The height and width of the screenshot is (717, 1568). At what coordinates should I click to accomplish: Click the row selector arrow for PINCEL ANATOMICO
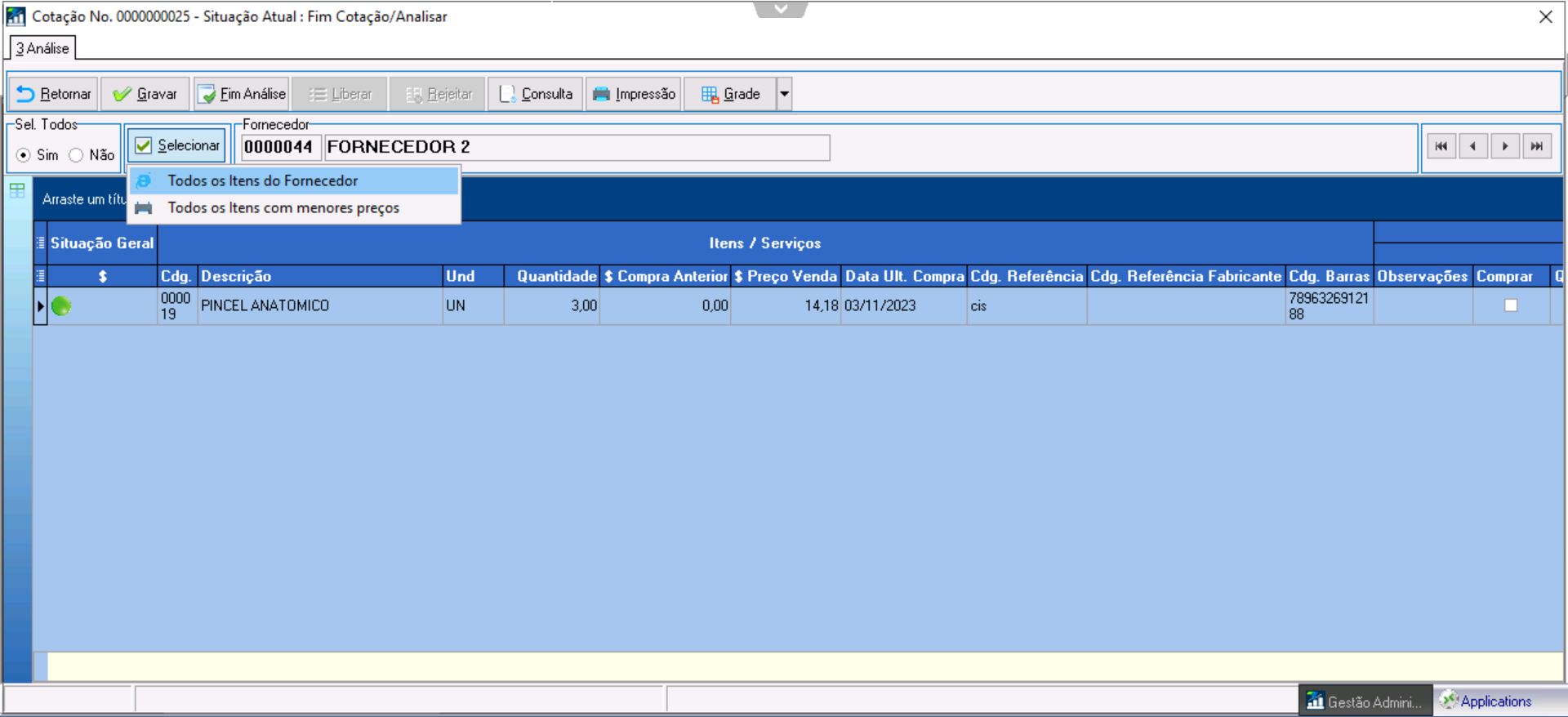coord(40,306)
